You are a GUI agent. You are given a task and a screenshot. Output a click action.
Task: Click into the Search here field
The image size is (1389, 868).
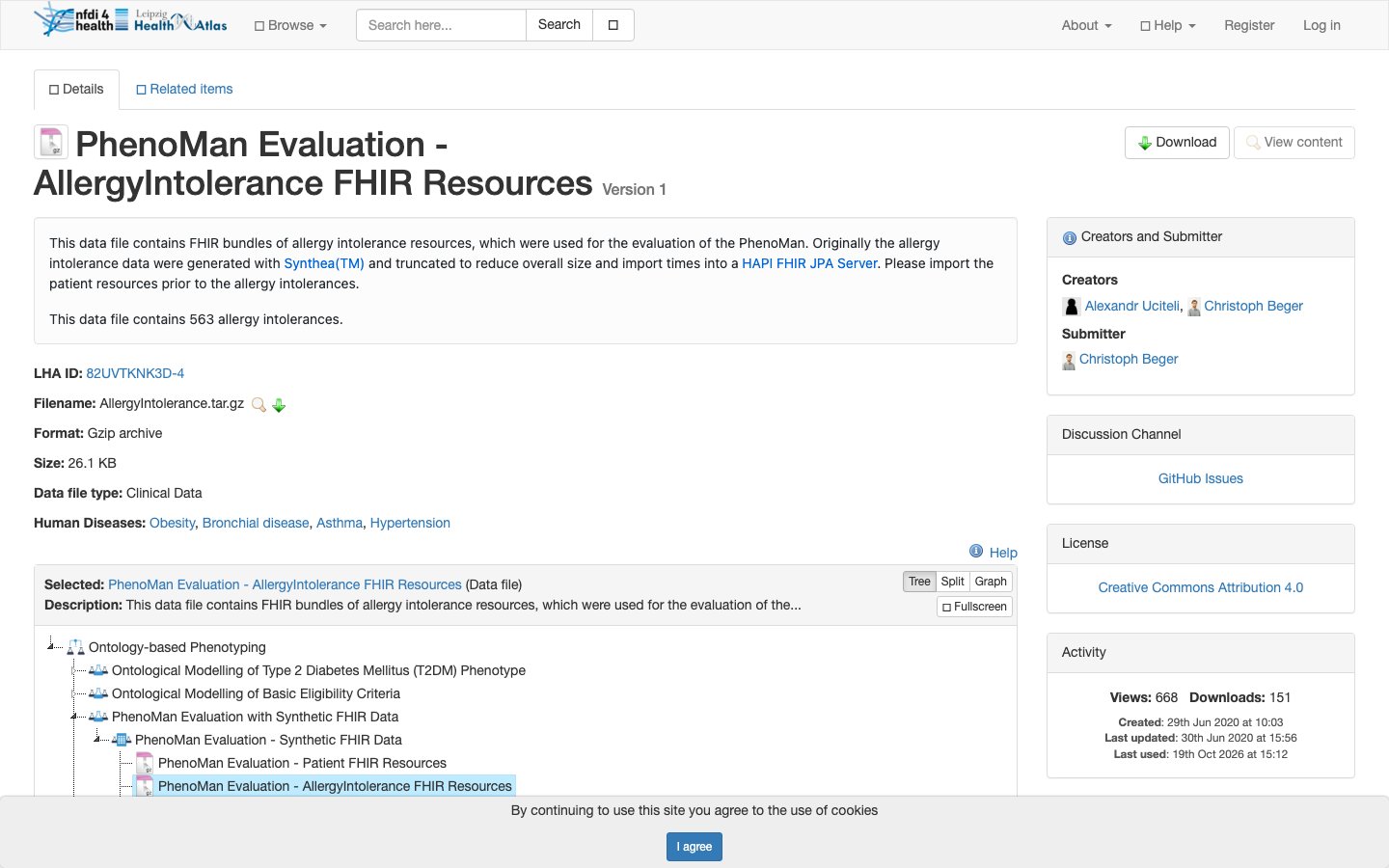[441, 25]
